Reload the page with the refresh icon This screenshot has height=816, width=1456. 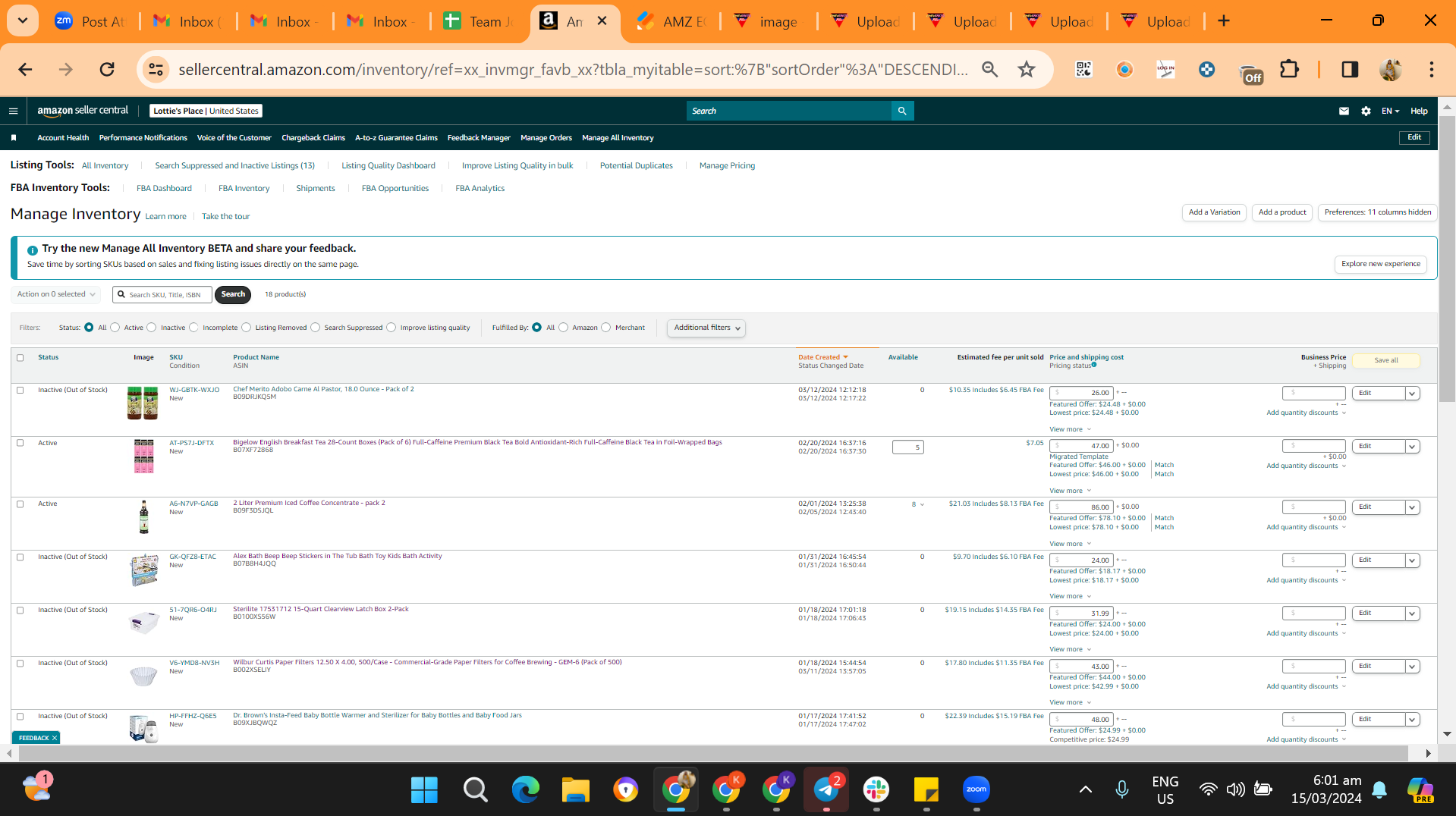(x=107, y=70)
